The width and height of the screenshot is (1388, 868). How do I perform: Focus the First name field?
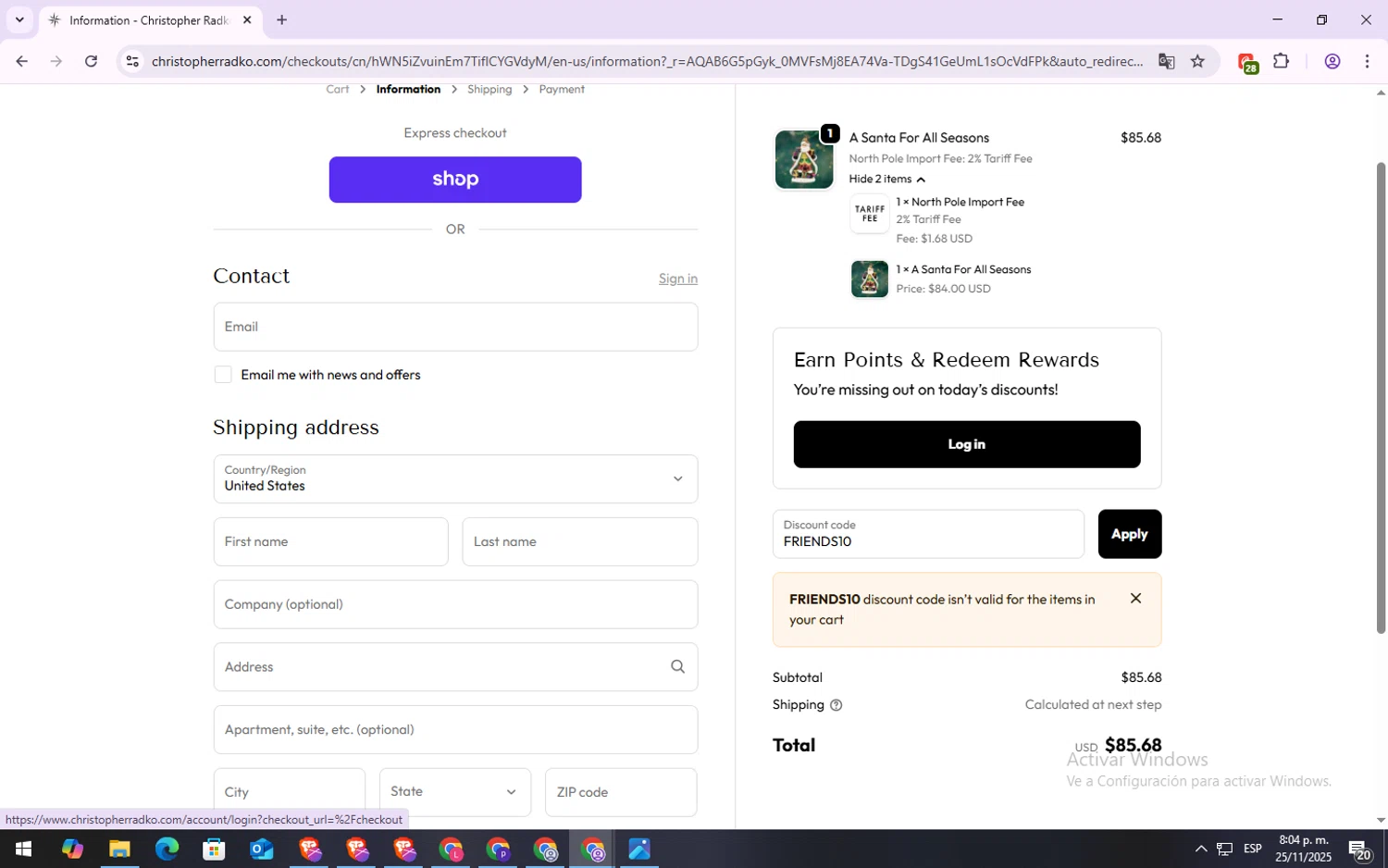(x=330, y=541)
